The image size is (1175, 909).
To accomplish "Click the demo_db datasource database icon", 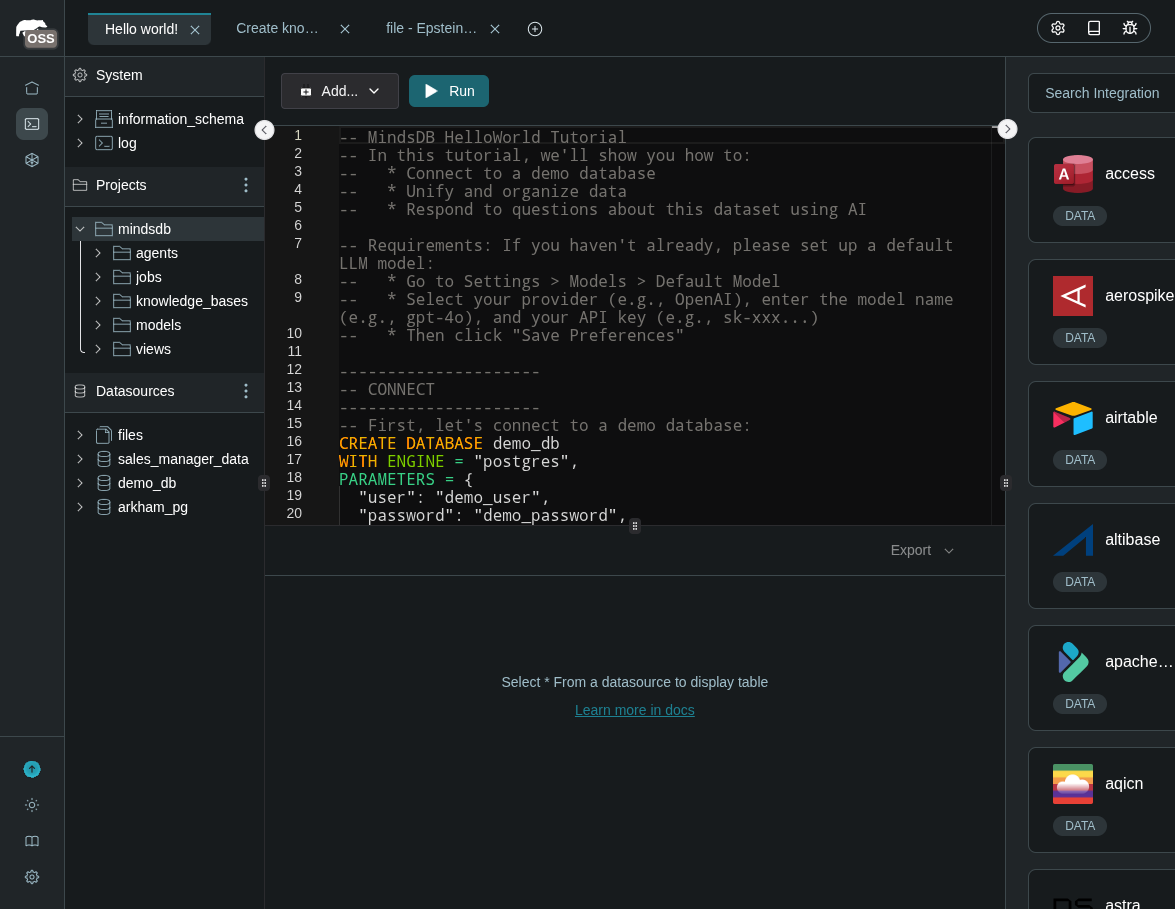I will coord(104,483).
